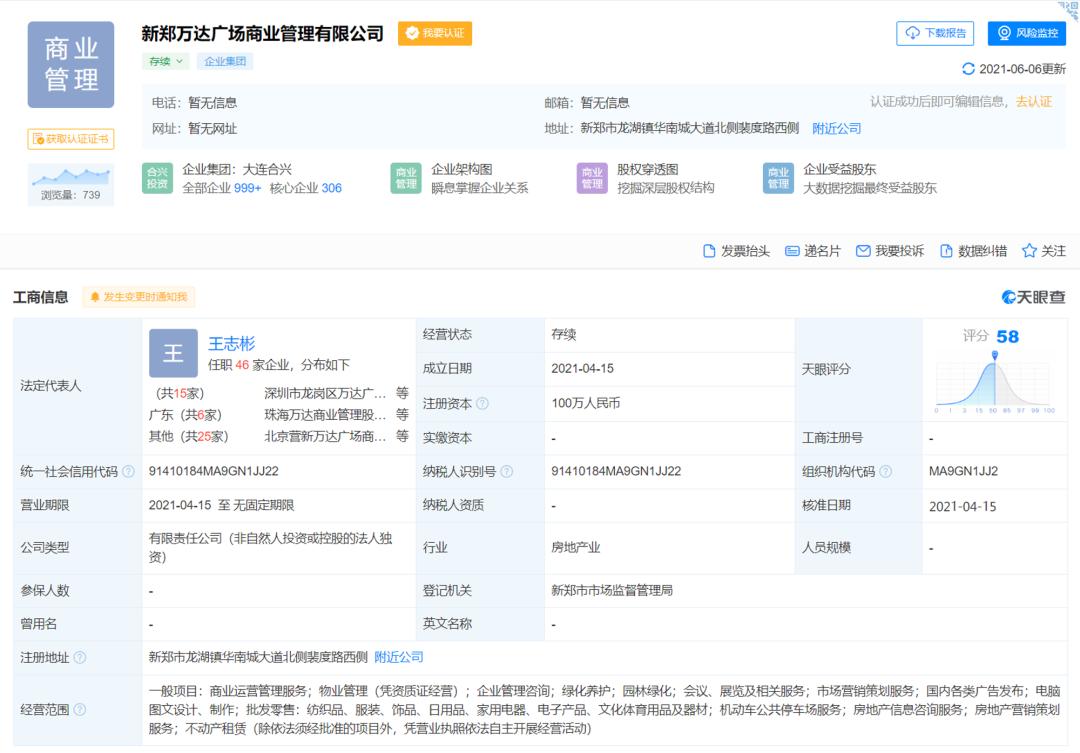
Task: Open the 存续 status dropdown
Action: (x=166, y=61)
